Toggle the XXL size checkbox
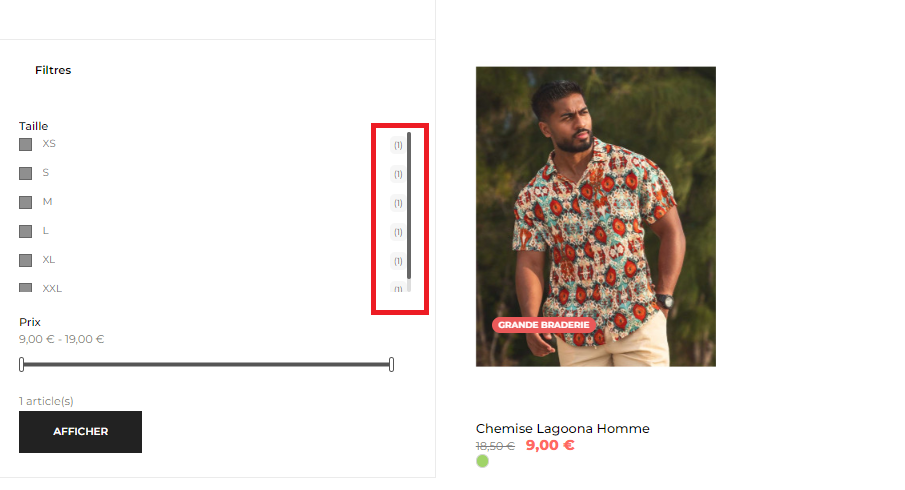905x490 pixels. pos(25,287)
